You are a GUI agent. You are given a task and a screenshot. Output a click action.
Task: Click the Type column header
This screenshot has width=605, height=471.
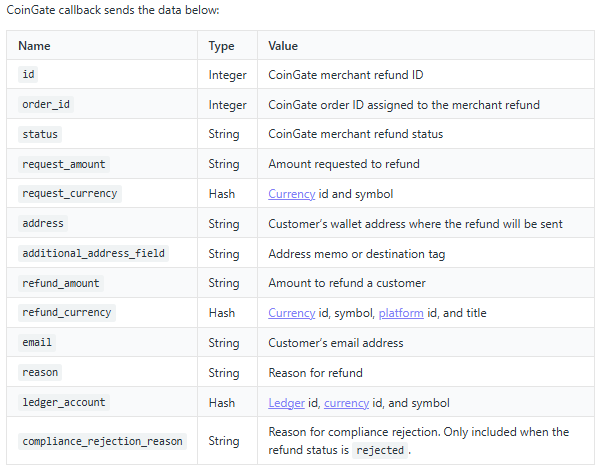click(x=221, y=46)
